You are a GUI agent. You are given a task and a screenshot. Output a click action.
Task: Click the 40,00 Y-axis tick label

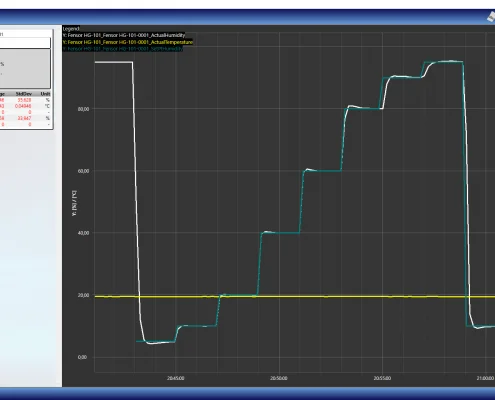83,233
